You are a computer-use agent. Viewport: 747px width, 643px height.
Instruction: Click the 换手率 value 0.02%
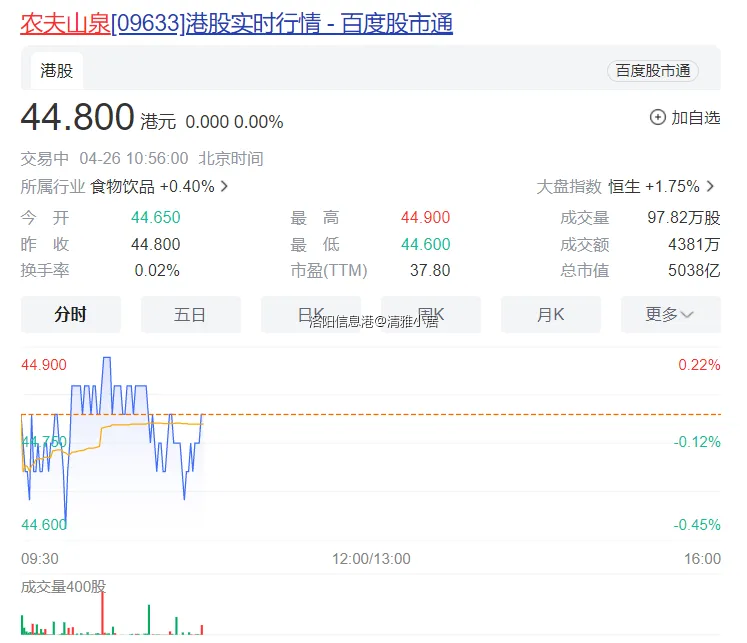coord(157,271)
